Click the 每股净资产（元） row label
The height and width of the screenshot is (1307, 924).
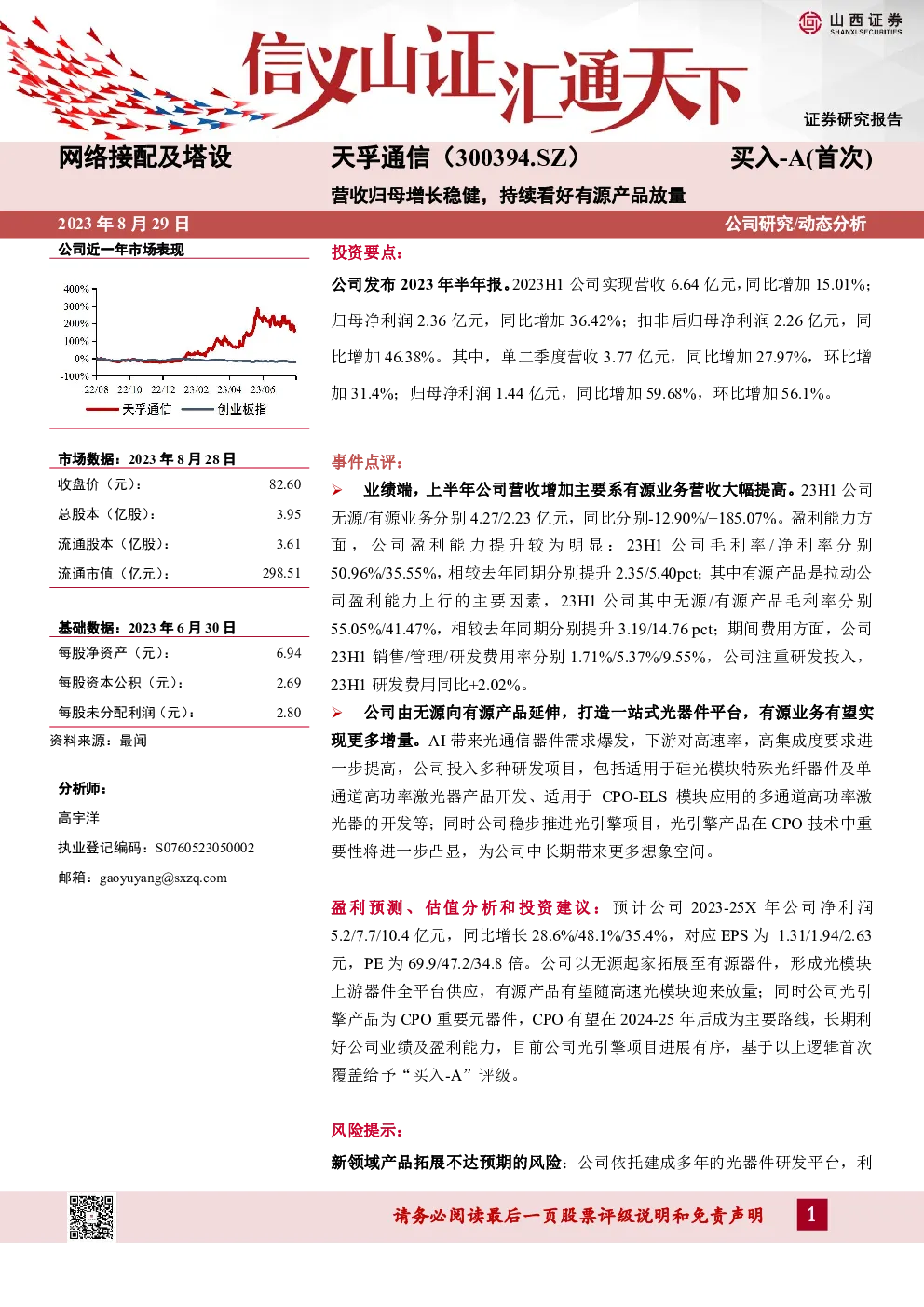114,653
